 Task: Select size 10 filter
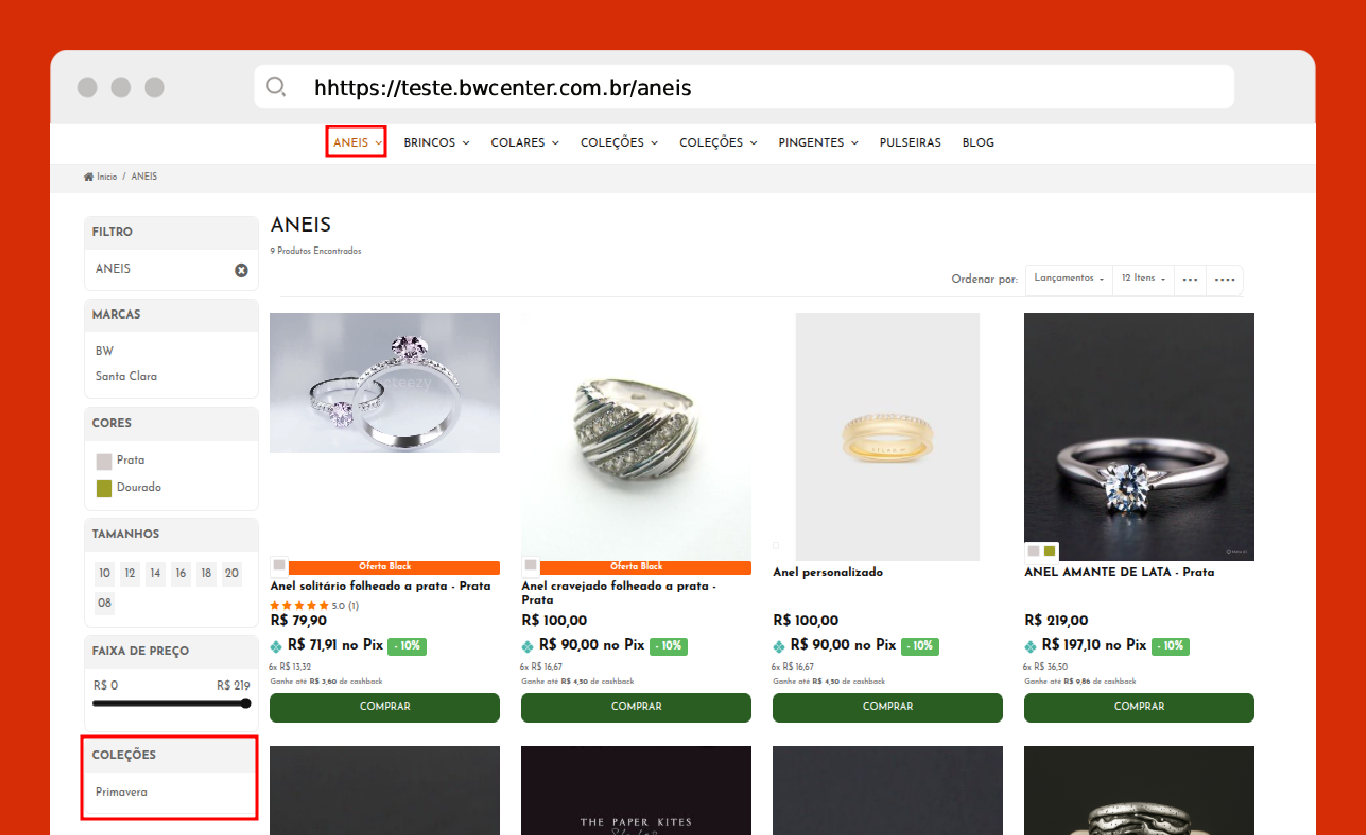coord(104,574)
